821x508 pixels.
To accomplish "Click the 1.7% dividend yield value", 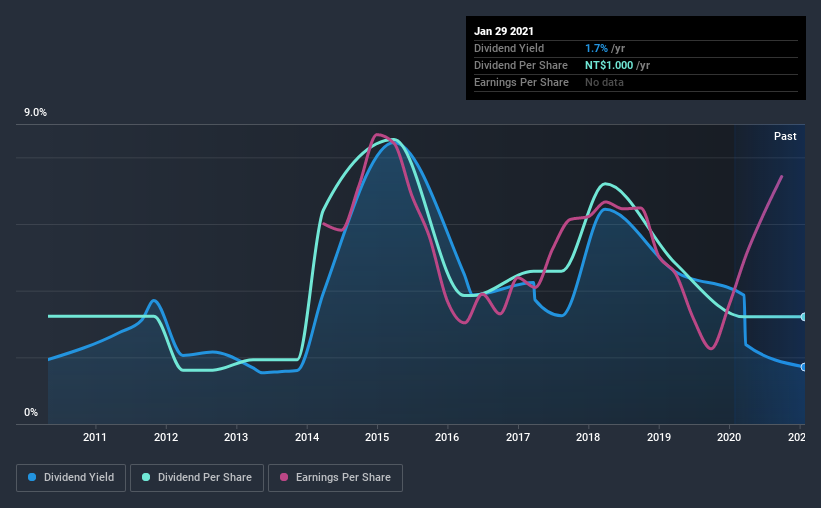I will (x=596, y=48).
